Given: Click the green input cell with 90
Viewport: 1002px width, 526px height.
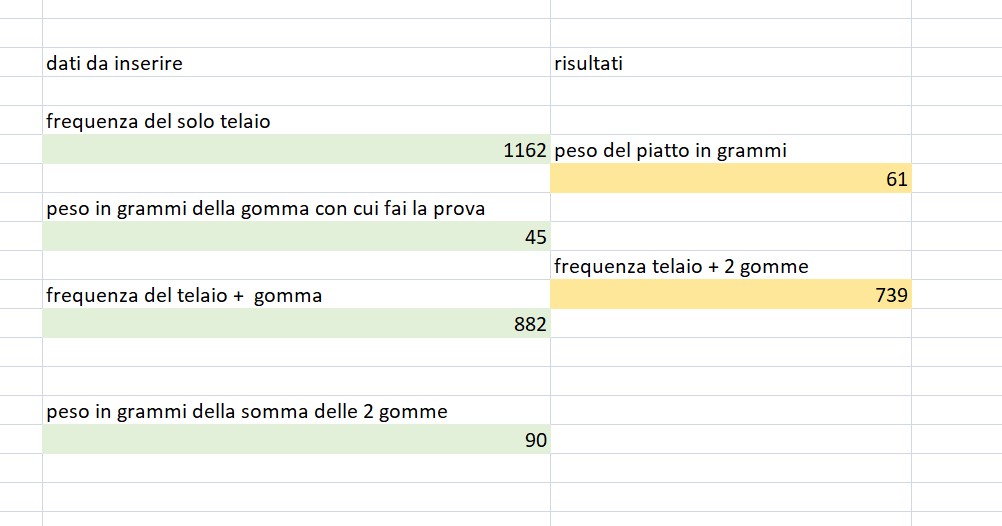Looking at the screenshot, I should 296,440.
